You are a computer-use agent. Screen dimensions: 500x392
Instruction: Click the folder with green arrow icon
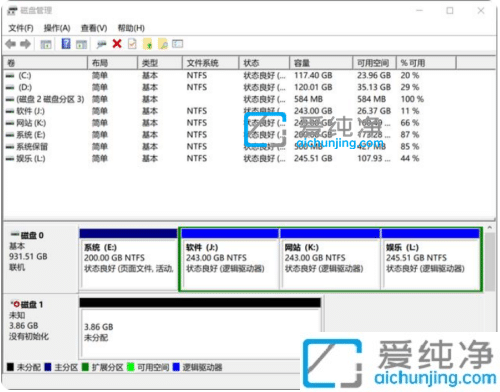click(x=147, y=44)
